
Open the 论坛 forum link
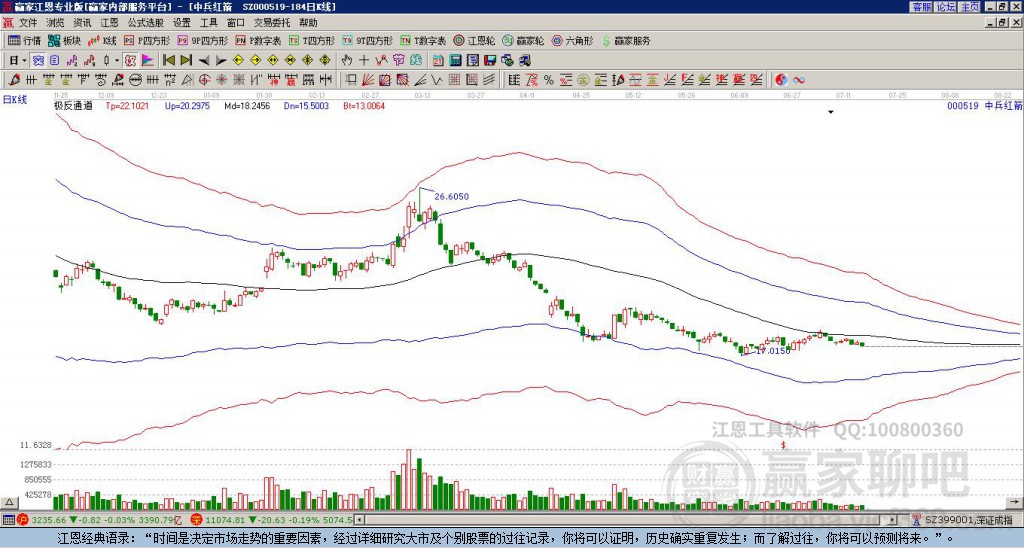click(x=945, y=7)
